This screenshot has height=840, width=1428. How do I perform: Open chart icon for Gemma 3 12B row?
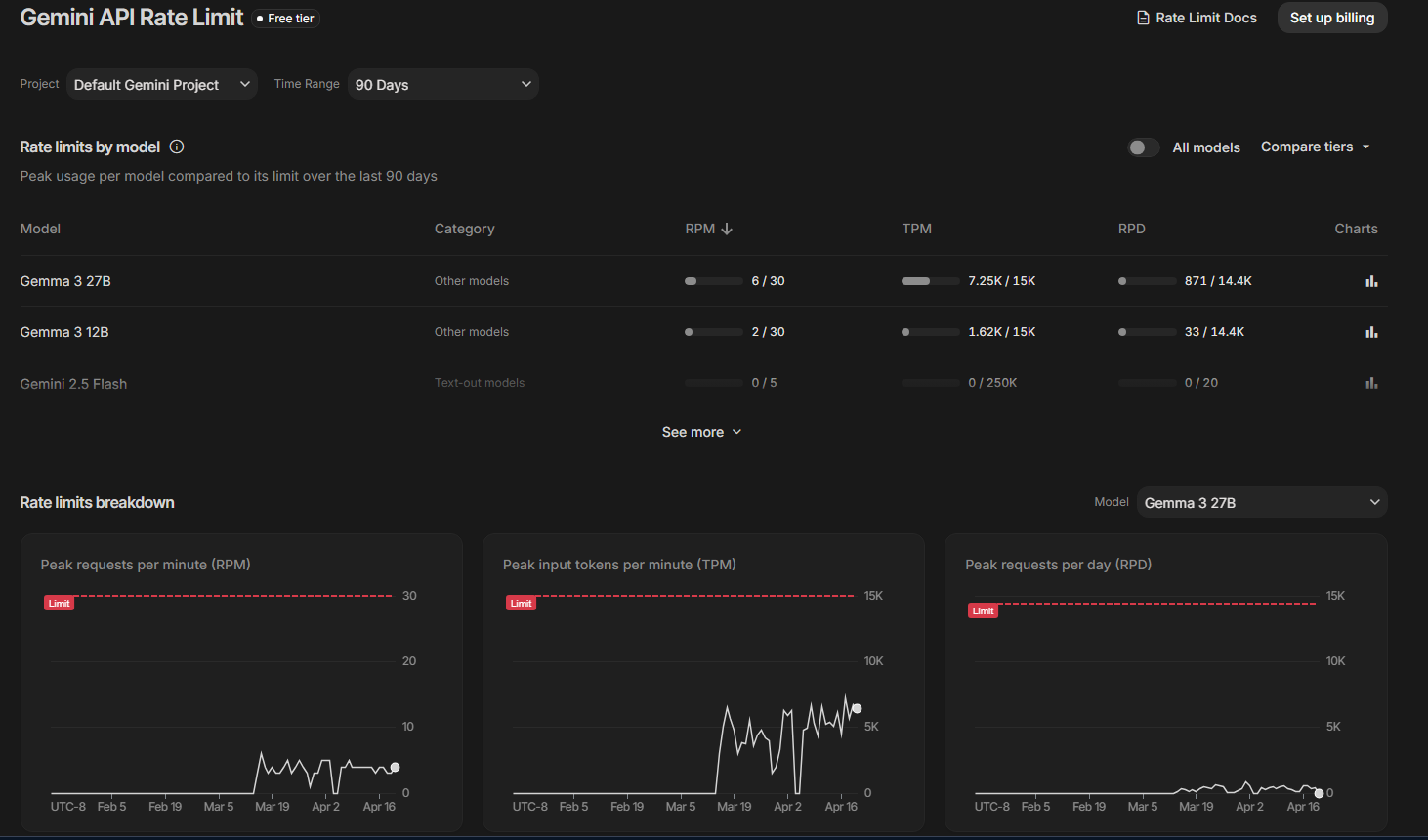(1371, 332)
